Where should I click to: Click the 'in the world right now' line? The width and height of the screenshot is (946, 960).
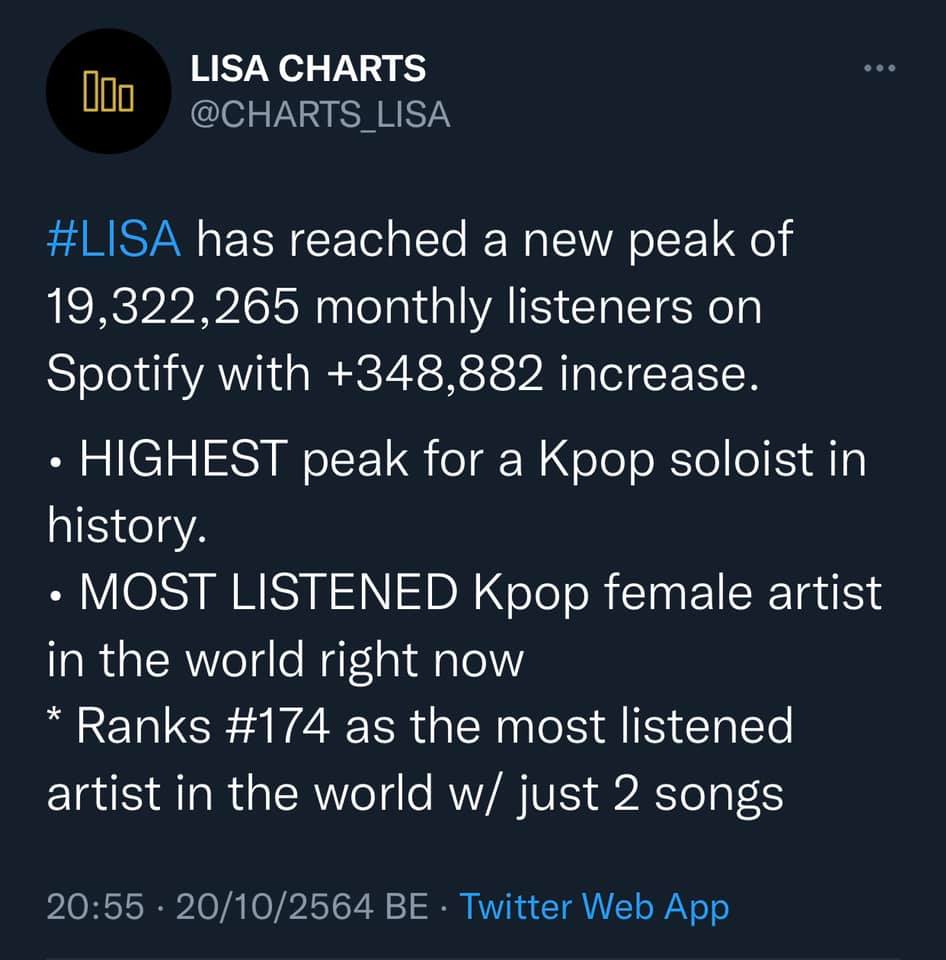click(x=285, y=660)
